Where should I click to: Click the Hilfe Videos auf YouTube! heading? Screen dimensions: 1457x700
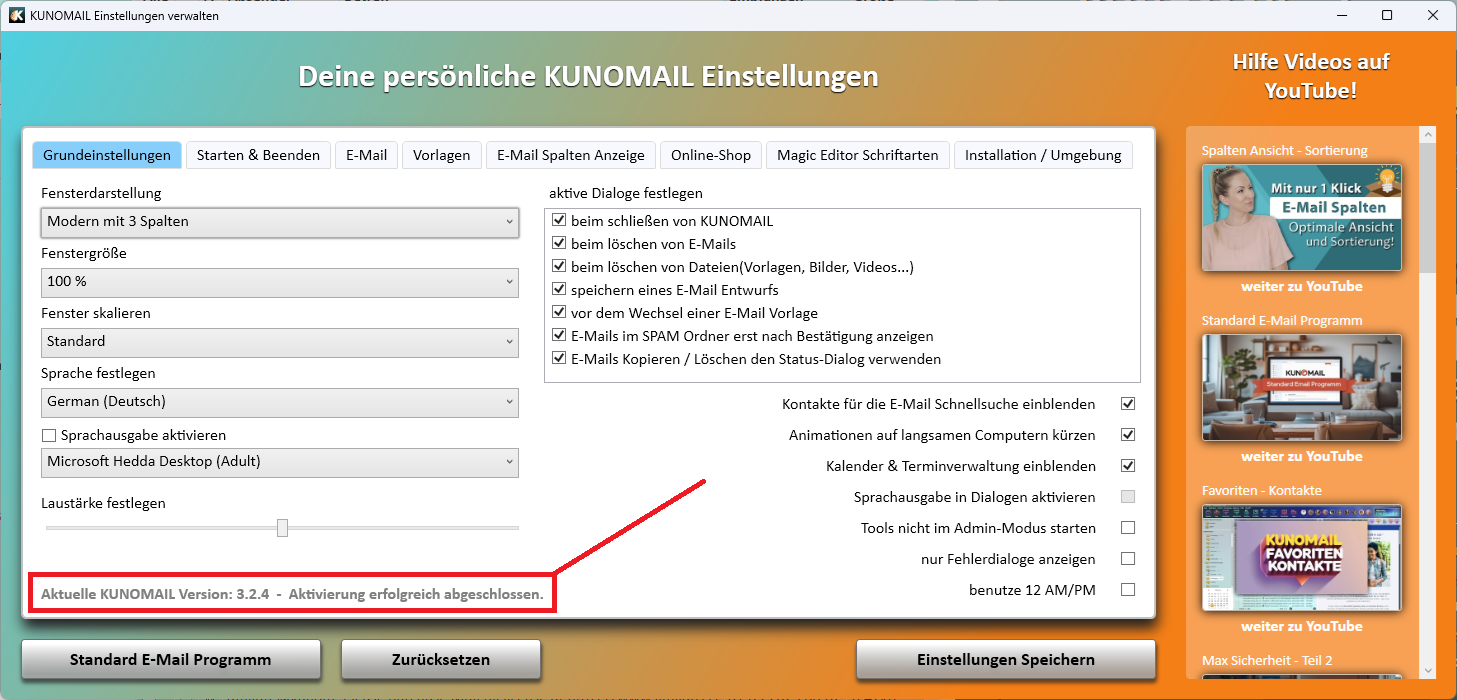[1310, 76]
